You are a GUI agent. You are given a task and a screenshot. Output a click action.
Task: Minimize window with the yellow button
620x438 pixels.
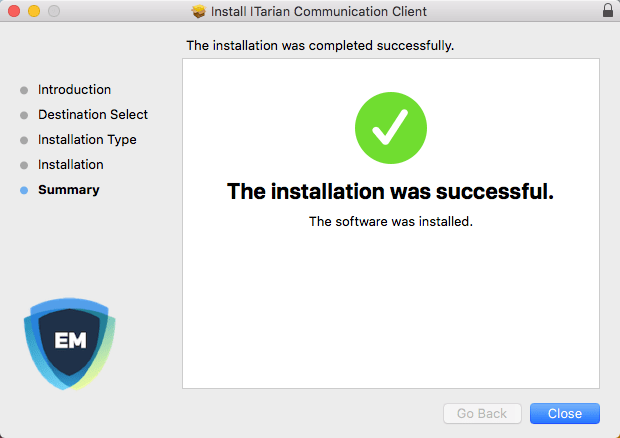33,11
